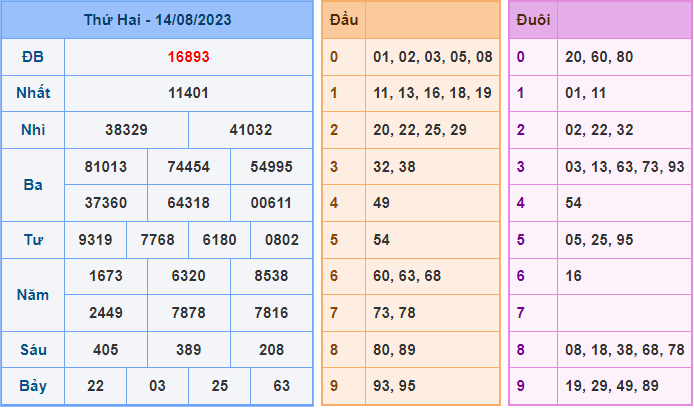Screen dimensions: 694x408
Task: Click the Đầu column header
Action: tap(344, 20)
